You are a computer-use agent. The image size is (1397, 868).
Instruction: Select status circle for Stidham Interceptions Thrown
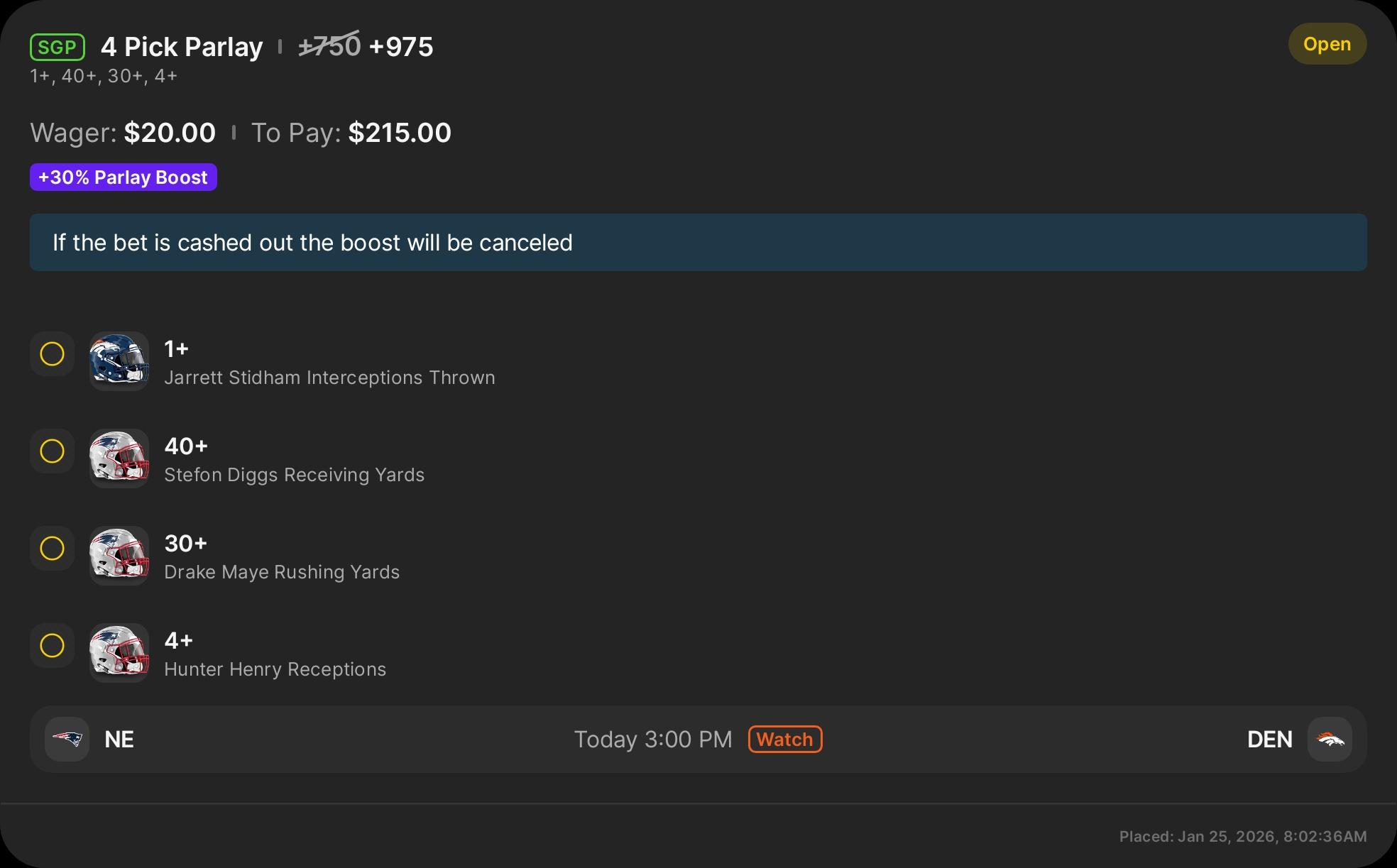pyautogui.click(x=52, y=353)
